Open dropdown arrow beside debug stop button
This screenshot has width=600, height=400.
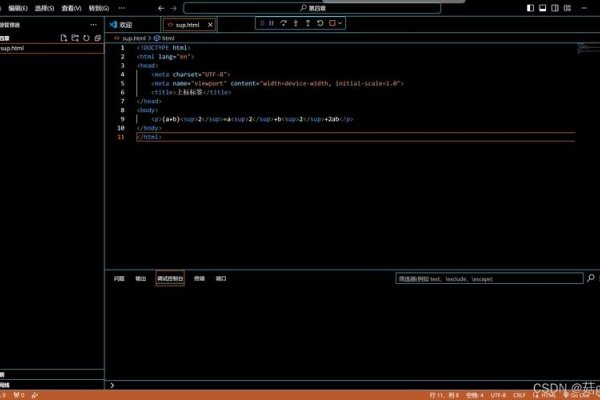341,22
